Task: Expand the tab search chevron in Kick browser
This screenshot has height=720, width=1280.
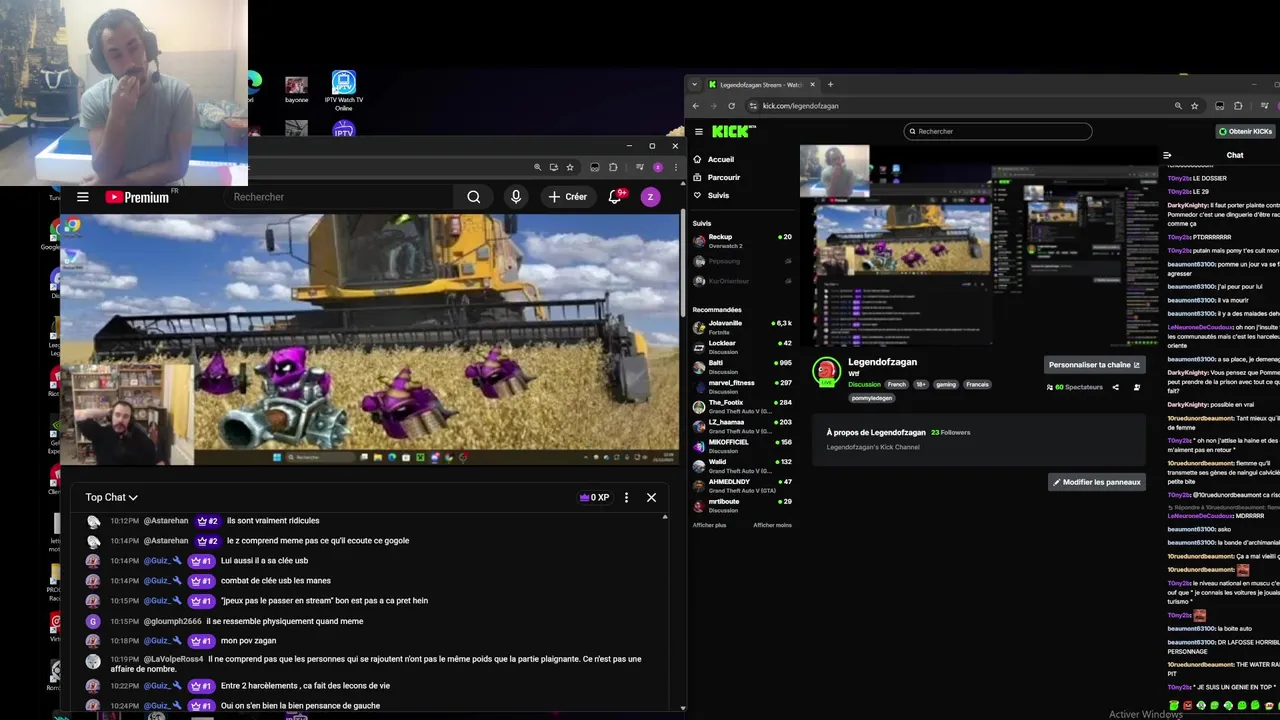Action: [694, 85]
